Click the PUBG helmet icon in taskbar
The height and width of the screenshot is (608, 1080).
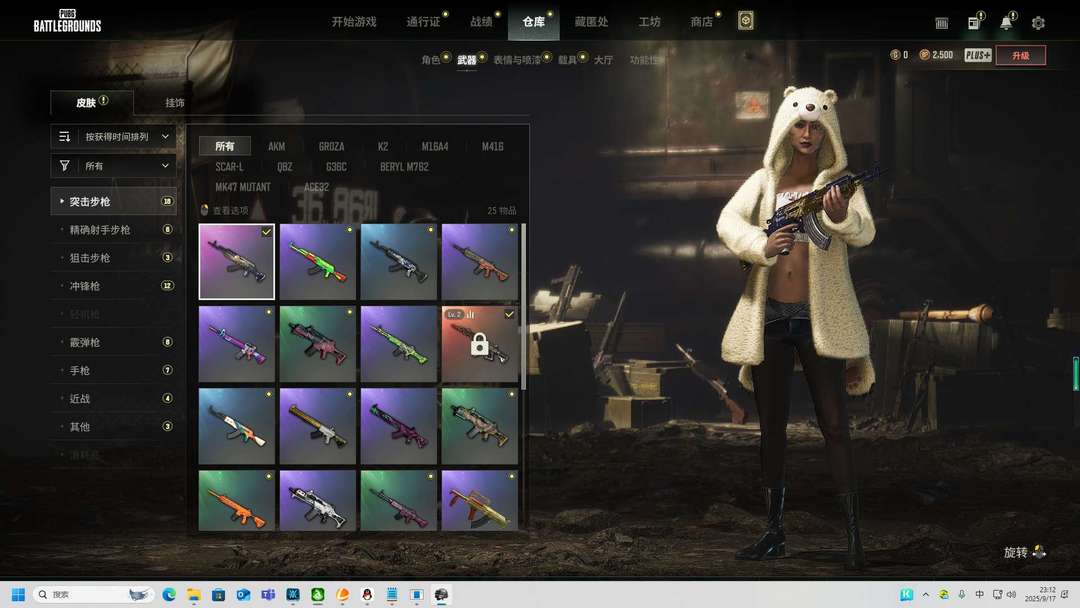[442, 594]
